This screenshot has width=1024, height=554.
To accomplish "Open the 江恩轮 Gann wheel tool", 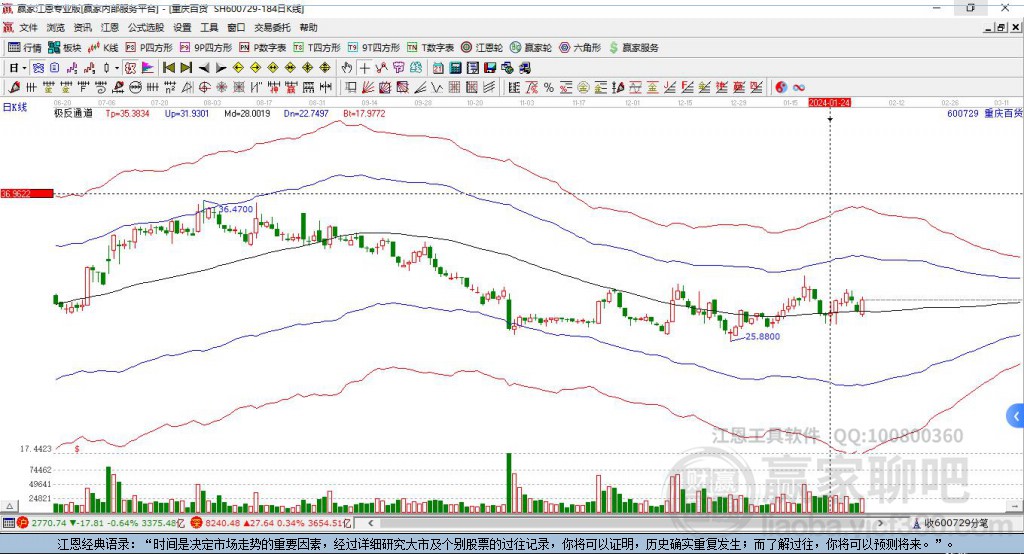I will [x=482, y=48].
